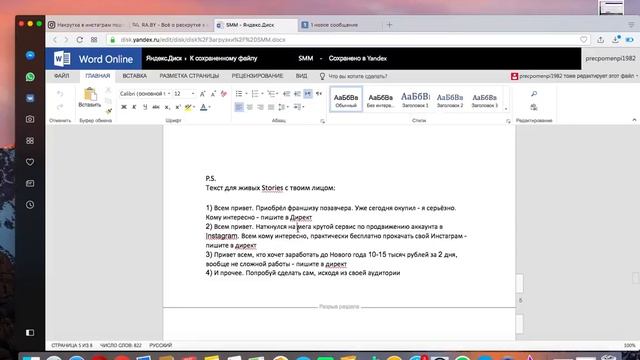Expand the styles gallery more arrow
Viewport: 640px width, 360px height.
click(506, 109)
